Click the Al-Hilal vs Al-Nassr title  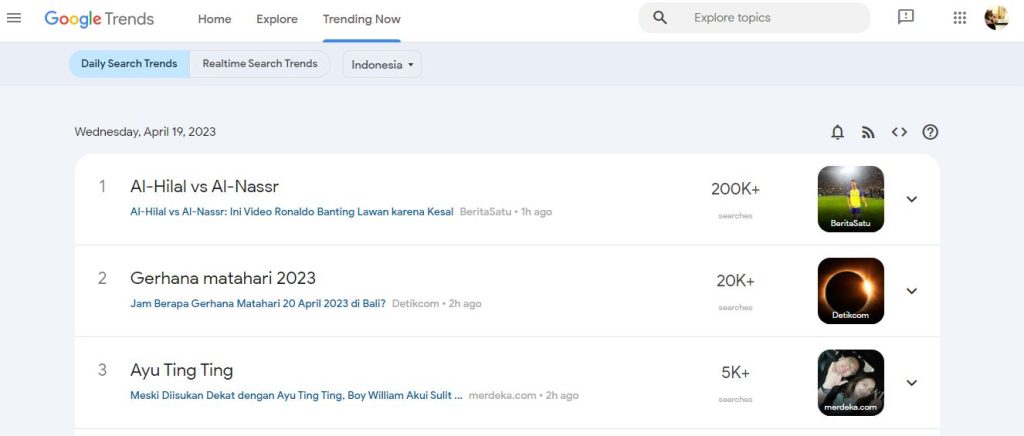tap(204, 187)
